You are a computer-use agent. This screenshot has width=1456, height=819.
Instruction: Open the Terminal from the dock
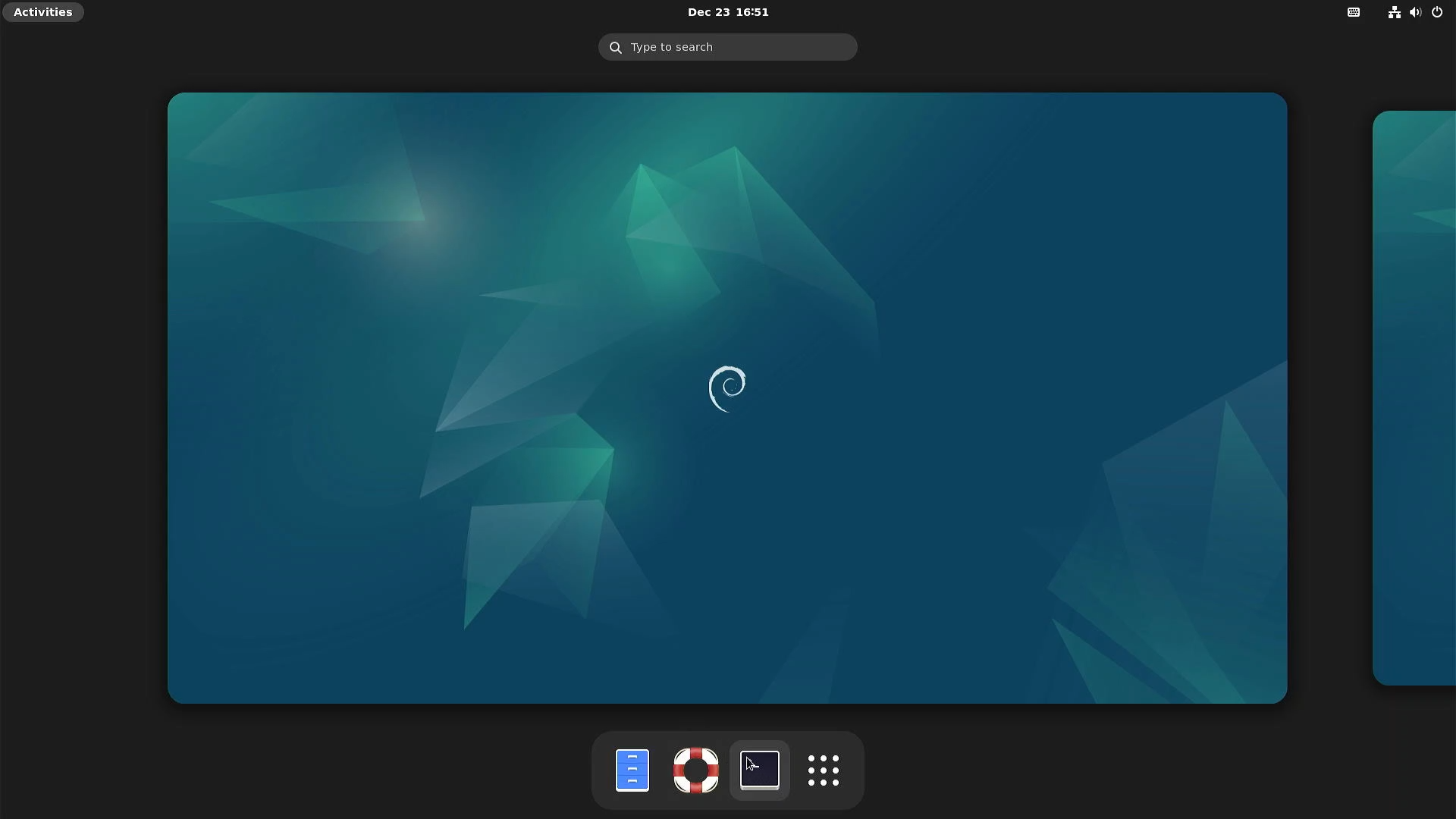coord(759,770)
